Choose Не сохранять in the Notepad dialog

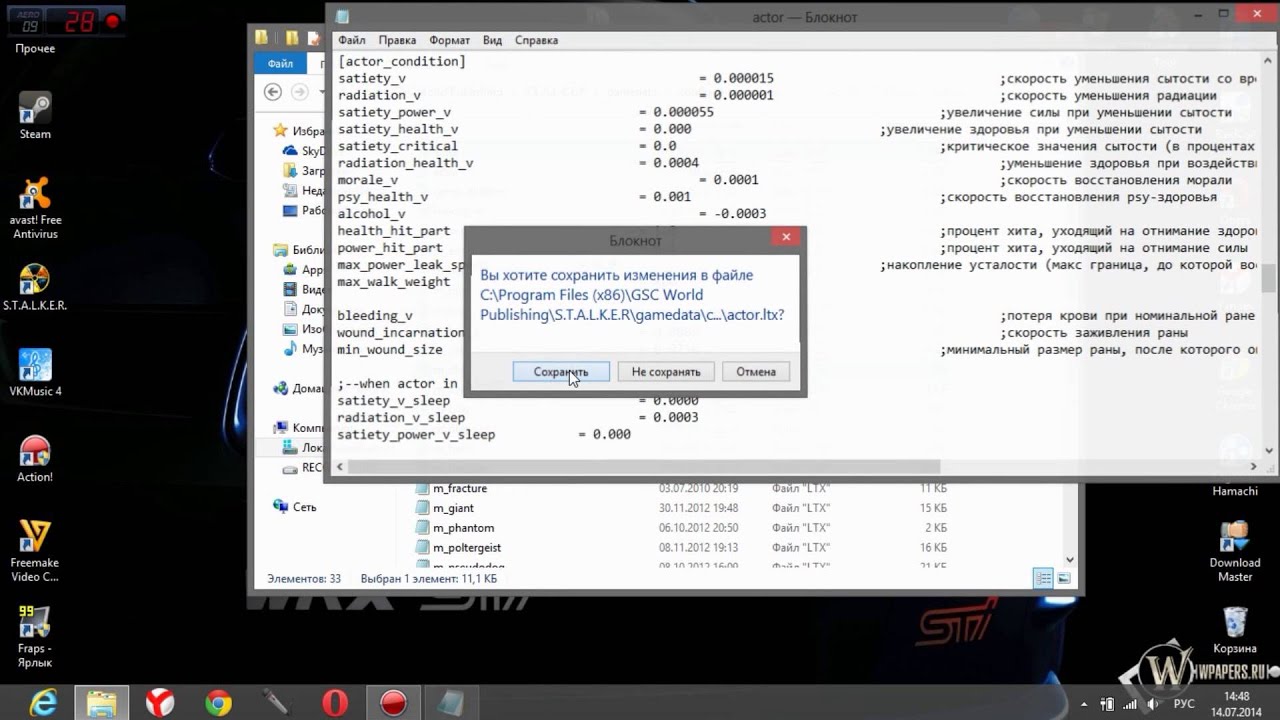[x=666, y=371]
